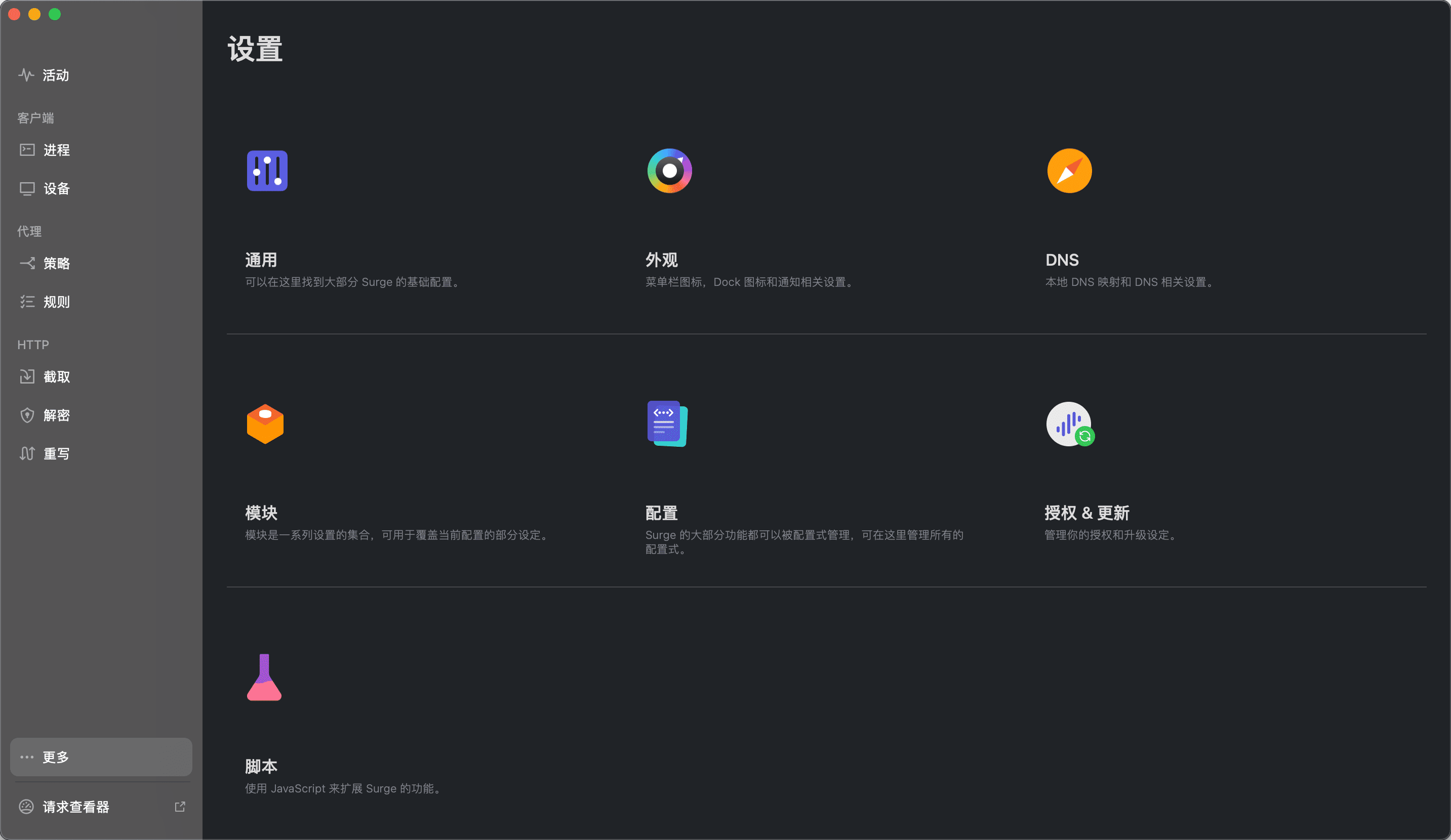Image resolution: width=1451 pixels, height=840 pixels.
Task: Open the 授权 & 更新 icon
Action: [x=1068, y=424]
